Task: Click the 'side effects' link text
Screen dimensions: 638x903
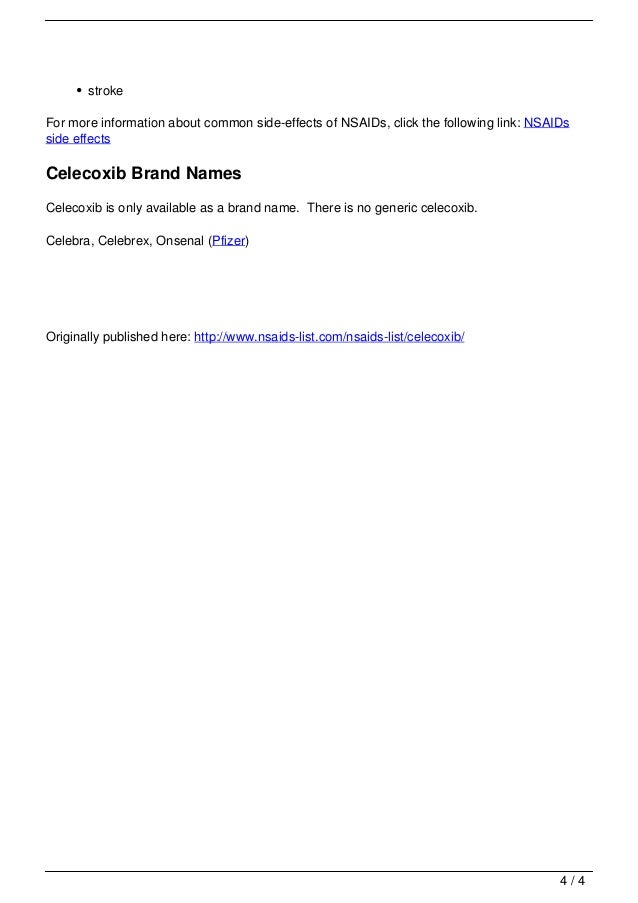Action: point(78,139)
